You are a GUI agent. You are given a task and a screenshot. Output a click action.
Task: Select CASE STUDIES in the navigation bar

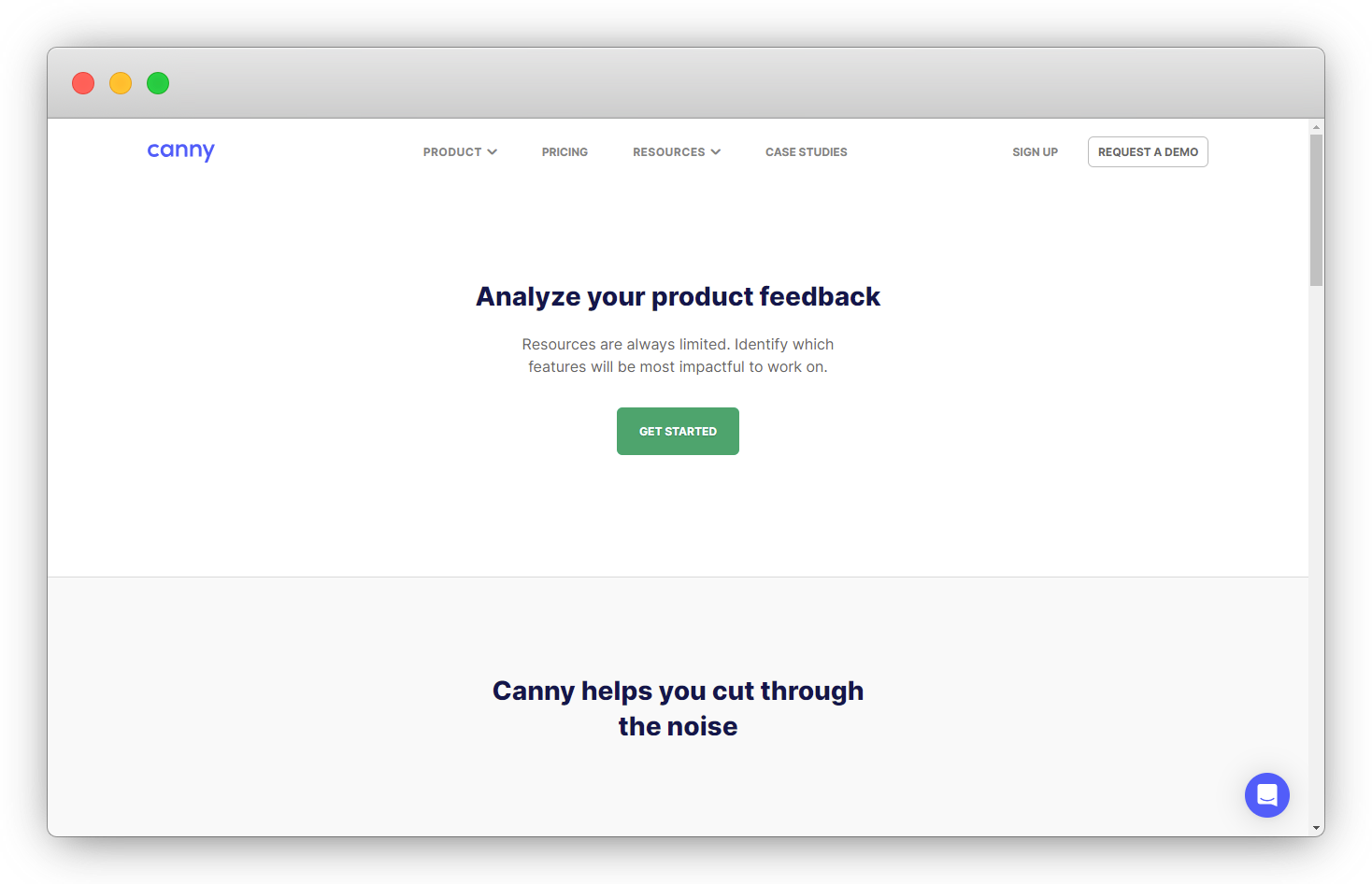pos(806,151)
